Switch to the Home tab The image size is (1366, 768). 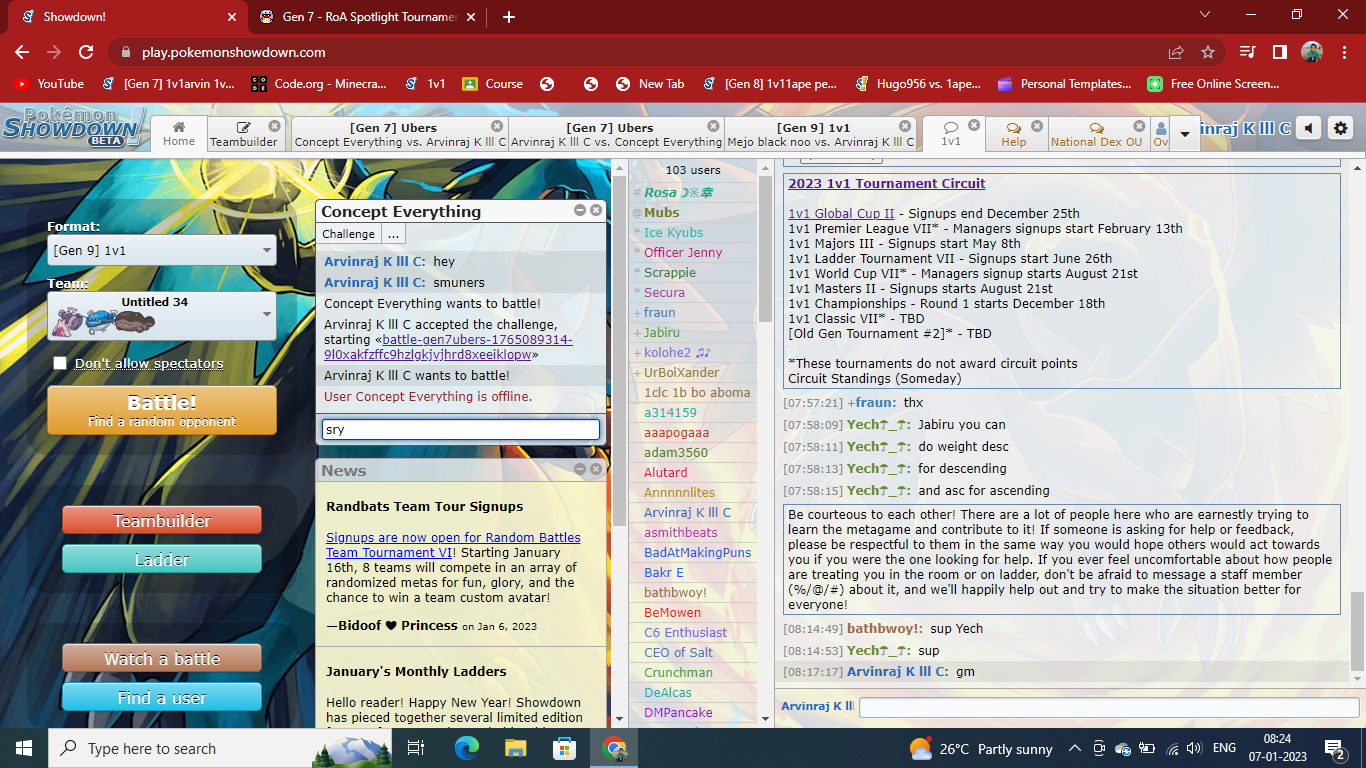point(179,133)
